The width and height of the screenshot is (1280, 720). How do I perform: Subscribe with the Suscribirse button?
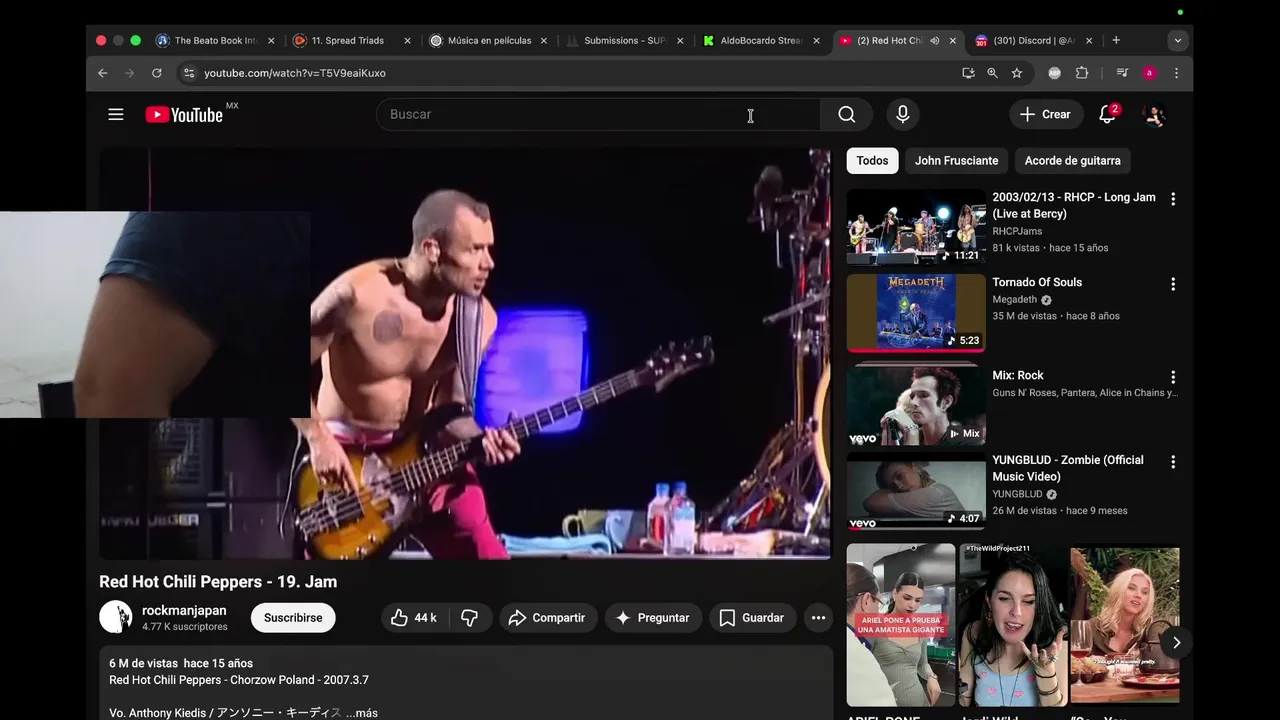point(293,618)
